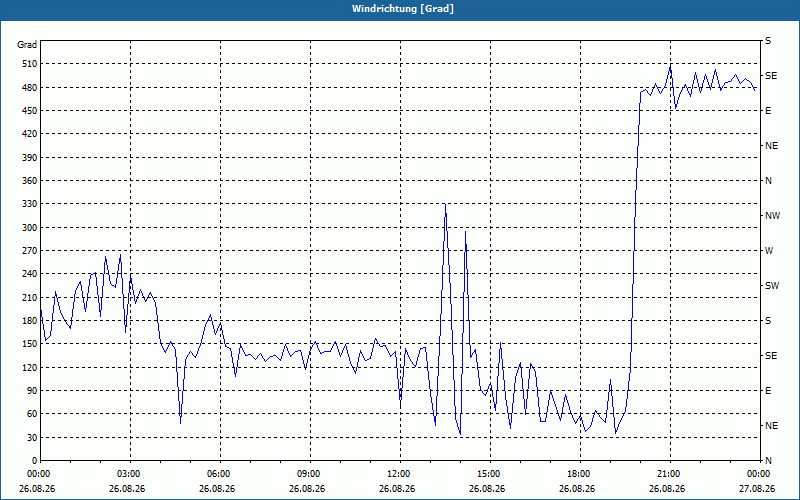Select the 420 y-axis value
The image size is (800, 500).
tap(30, 134)
